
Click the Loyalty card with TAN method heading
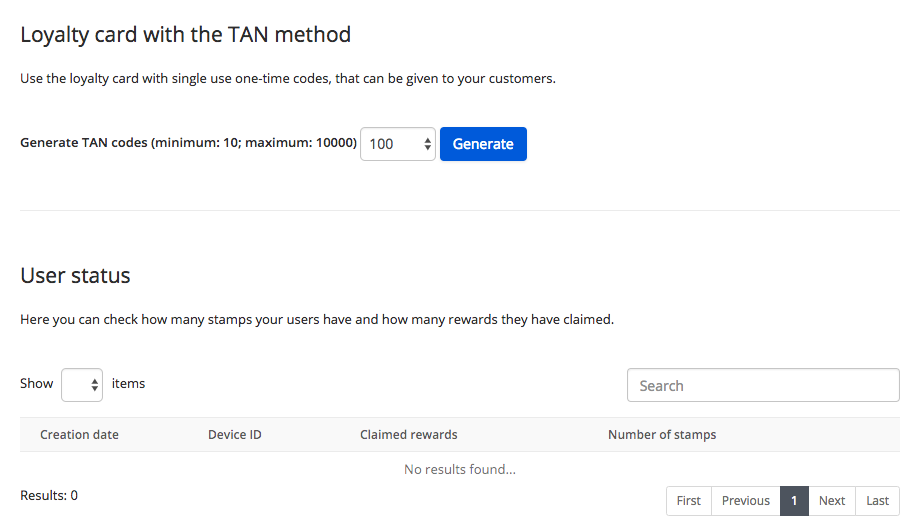pos(185,35)
